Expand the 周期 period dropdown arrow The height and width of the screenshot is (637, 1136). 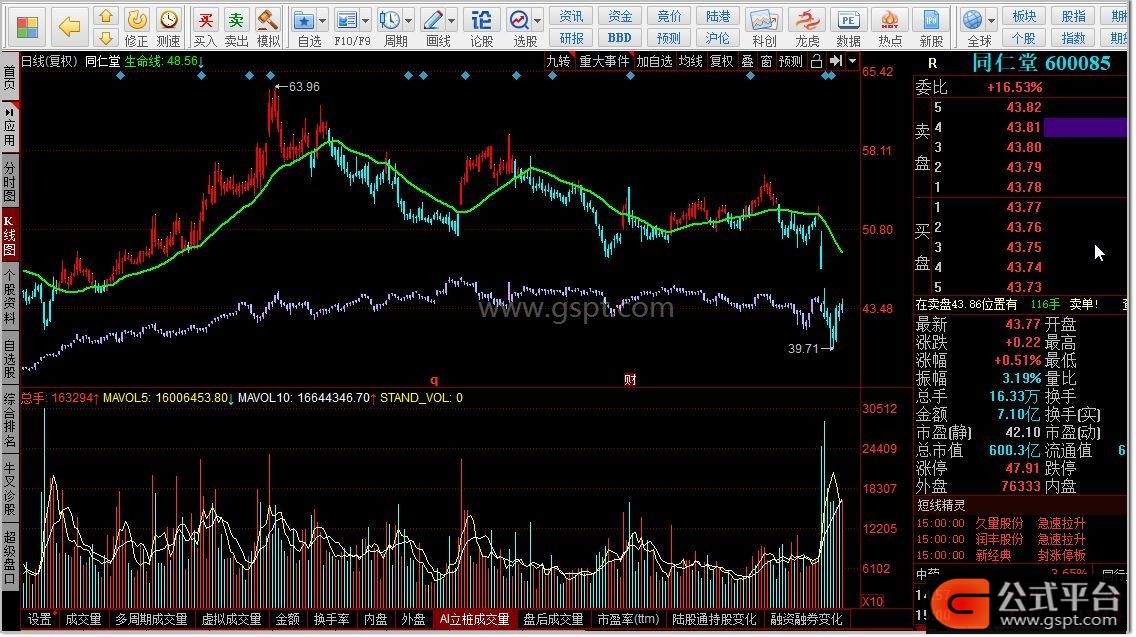[x=409, y=20]
